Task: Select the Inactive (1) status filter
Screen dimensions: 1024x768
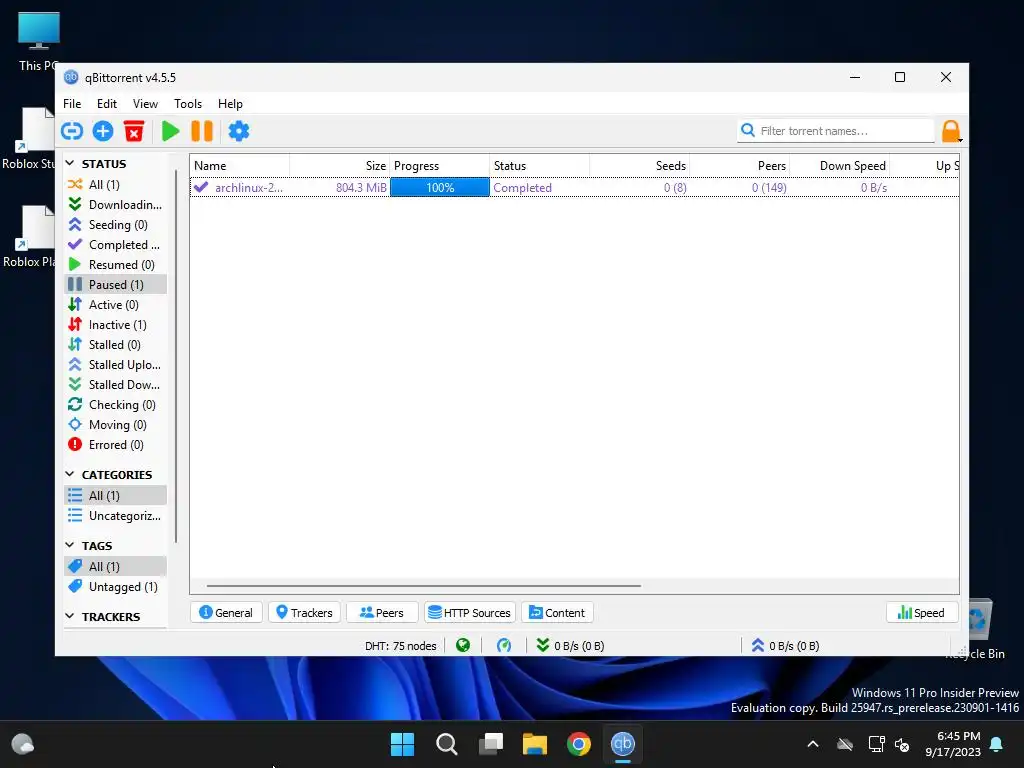Action: coord(115,325)
